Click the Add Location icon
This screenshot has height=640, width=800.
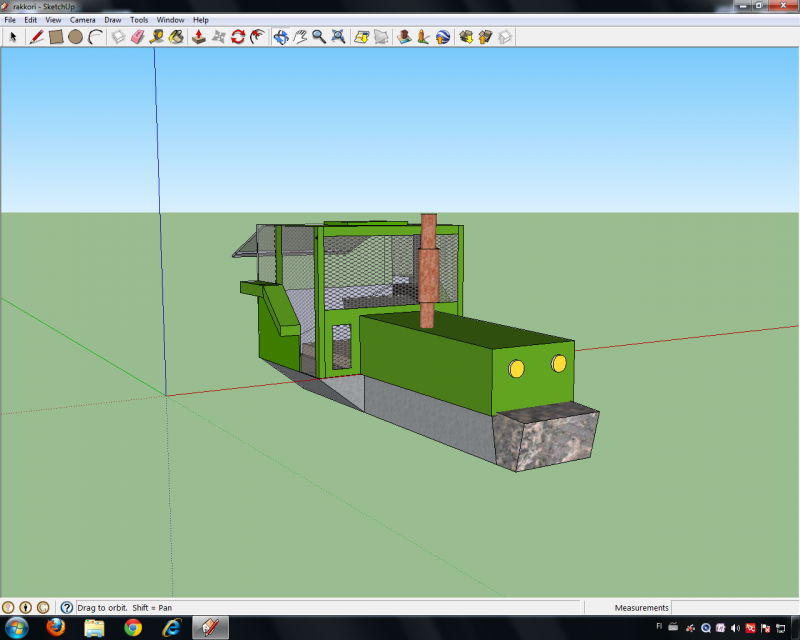(x=362, y=37)
